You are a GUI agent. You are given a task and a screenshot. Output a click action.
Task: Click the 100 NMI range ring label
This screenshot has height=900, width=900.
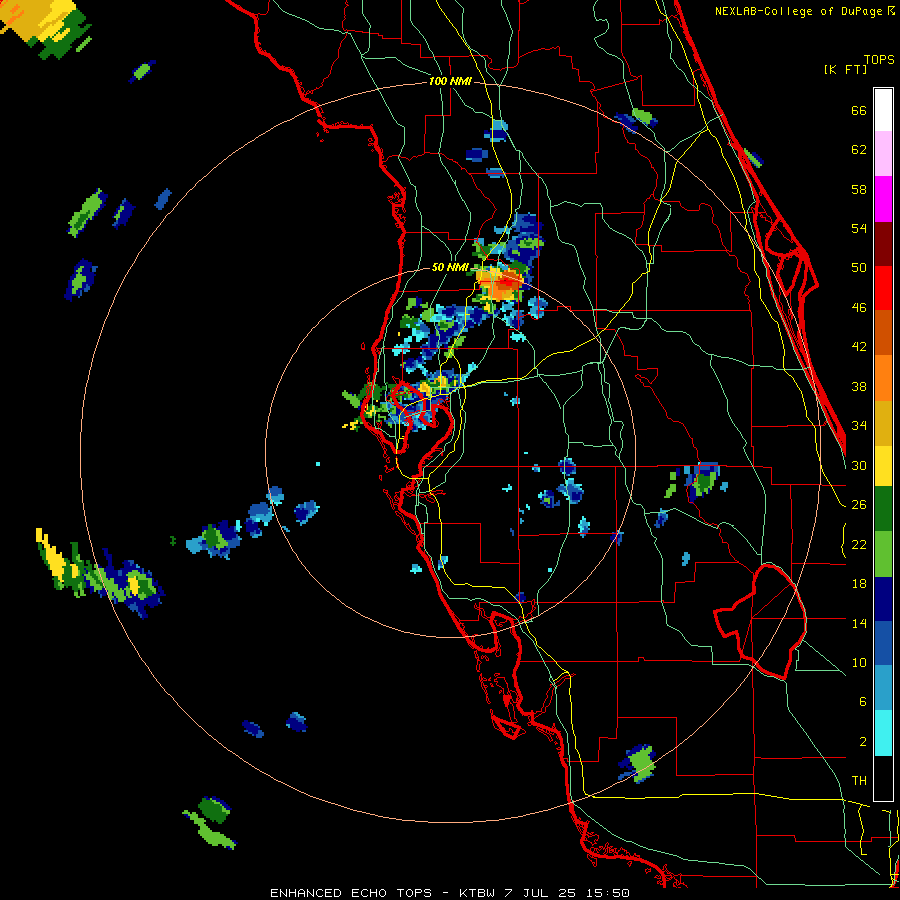(450, 82)
